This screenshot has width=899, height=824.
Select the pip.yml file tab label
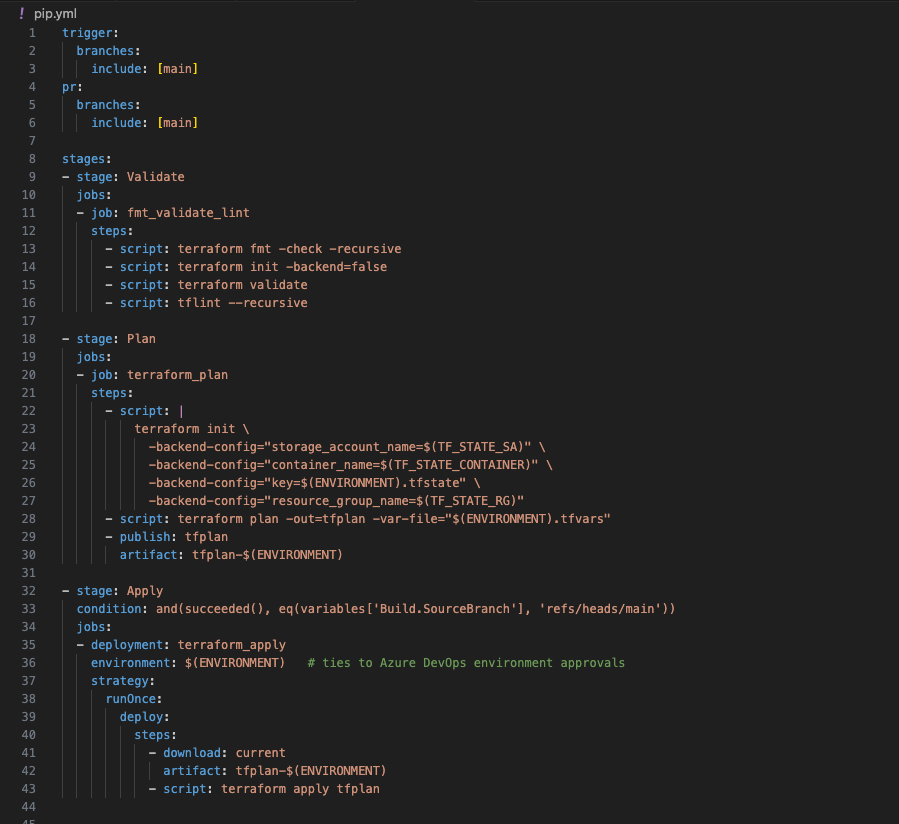(55, 14)
